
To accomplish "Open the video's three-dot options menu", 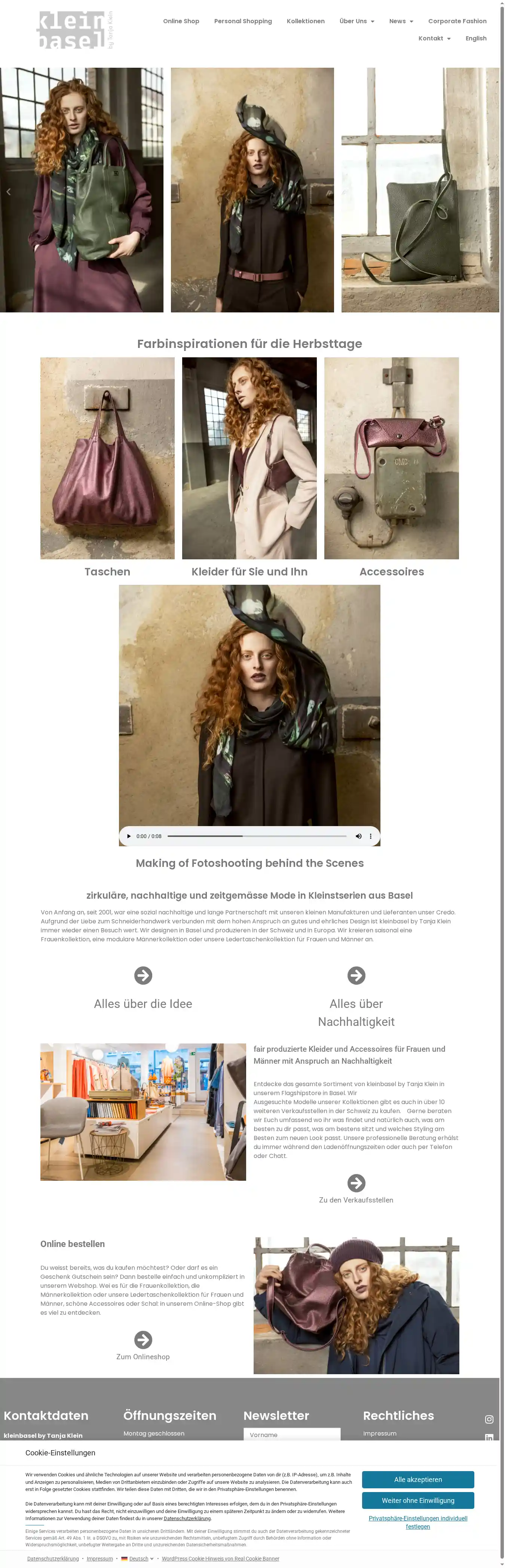I will [x=371, y=836].
